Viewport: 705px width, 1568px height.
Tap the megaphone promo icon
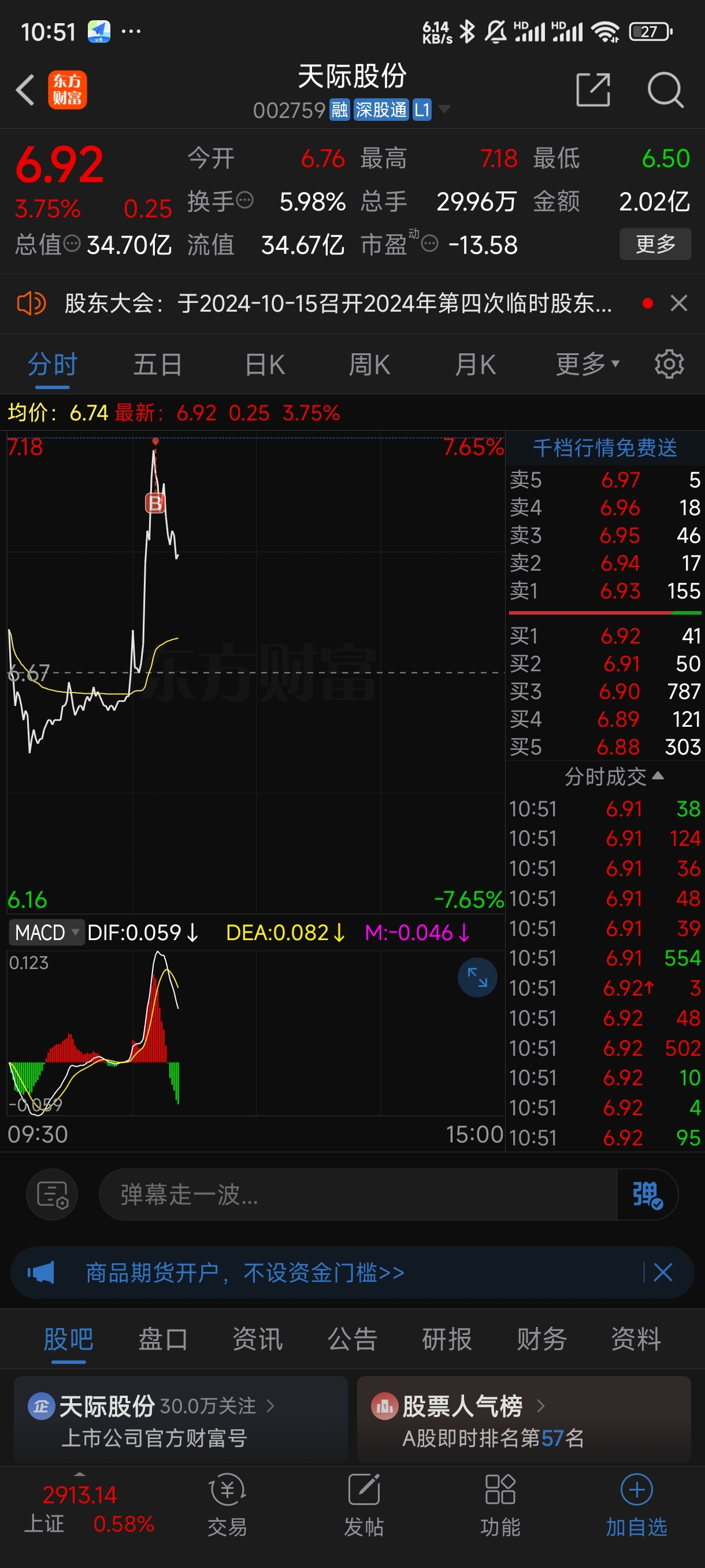tap(41, 1272)
